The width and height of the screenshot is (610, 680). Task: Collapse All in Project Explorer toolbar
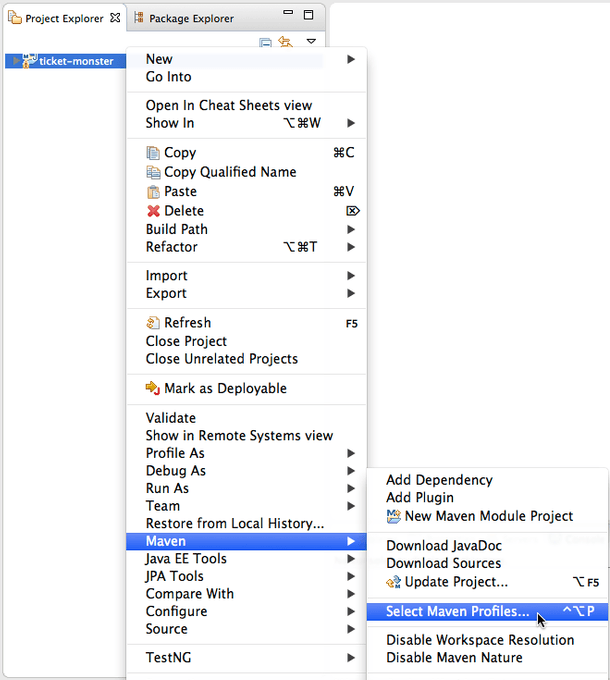point(265,43)
